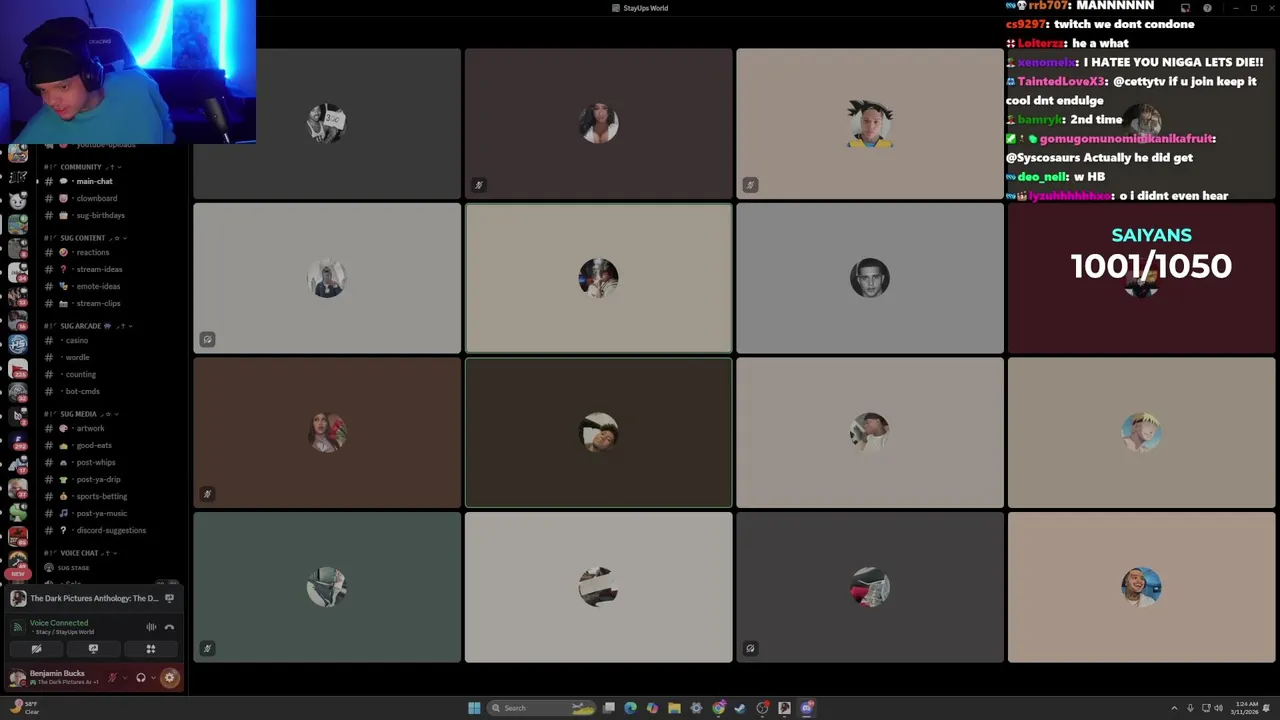Open the sug-birthdays channel
1280x720 pixels.
coord(100,215)
